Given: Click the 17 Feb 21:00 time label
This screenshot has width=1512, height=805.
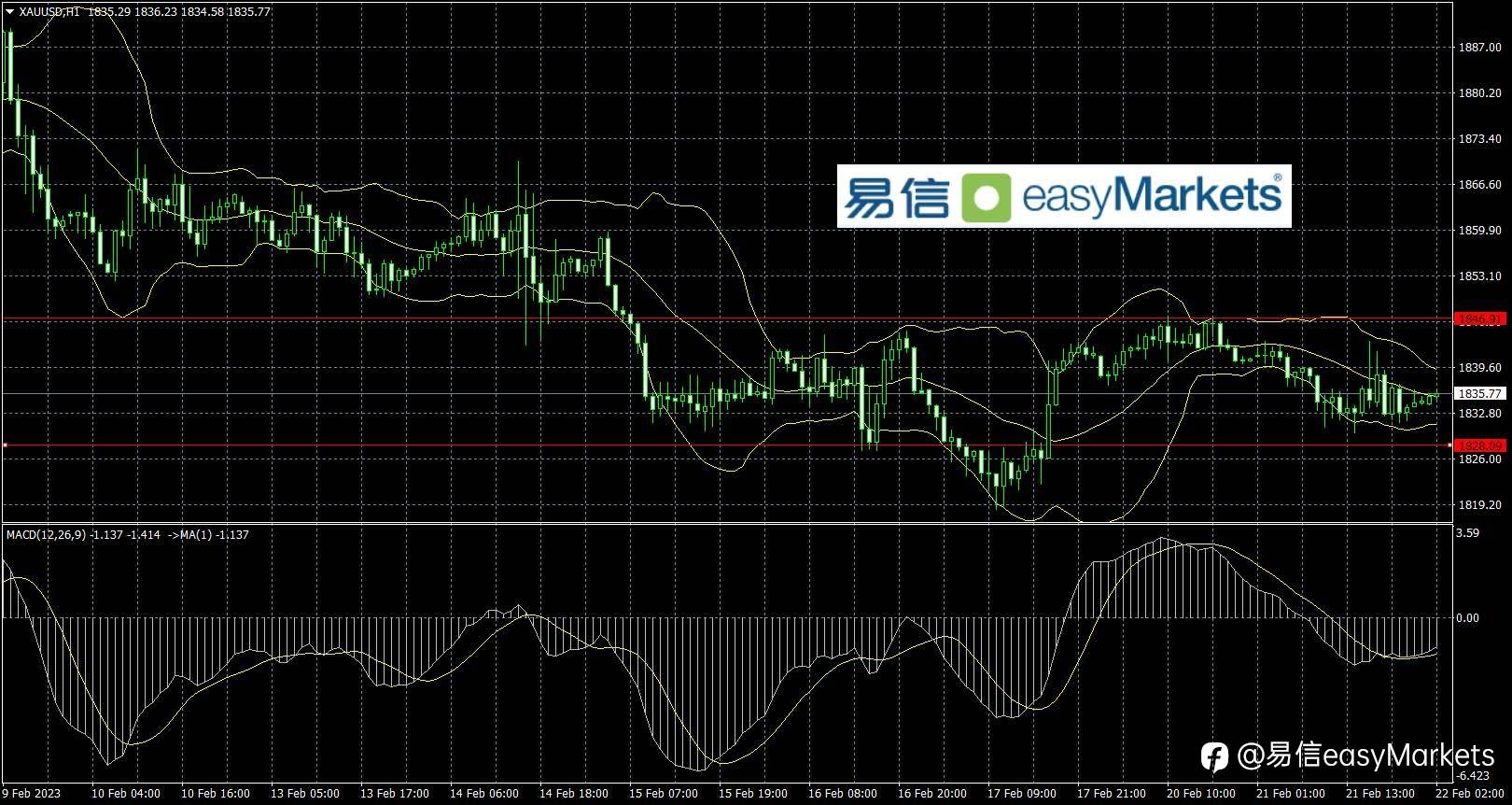Looking at the screenshot, I should click(1112, 794).
